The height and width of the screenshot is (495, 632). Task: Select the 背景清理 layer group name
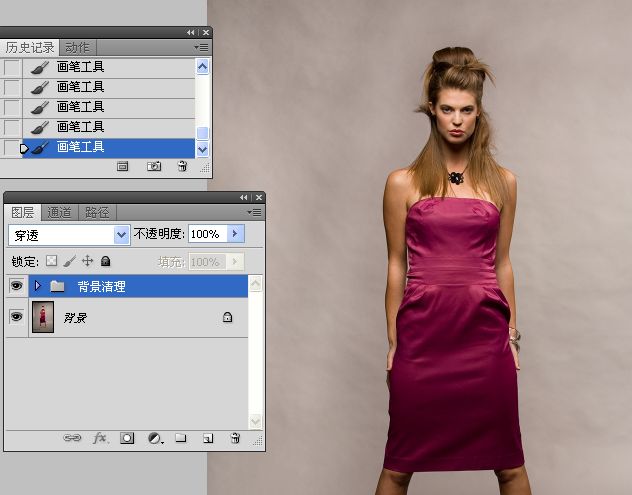pyautogui.click(x=102, y=287)
